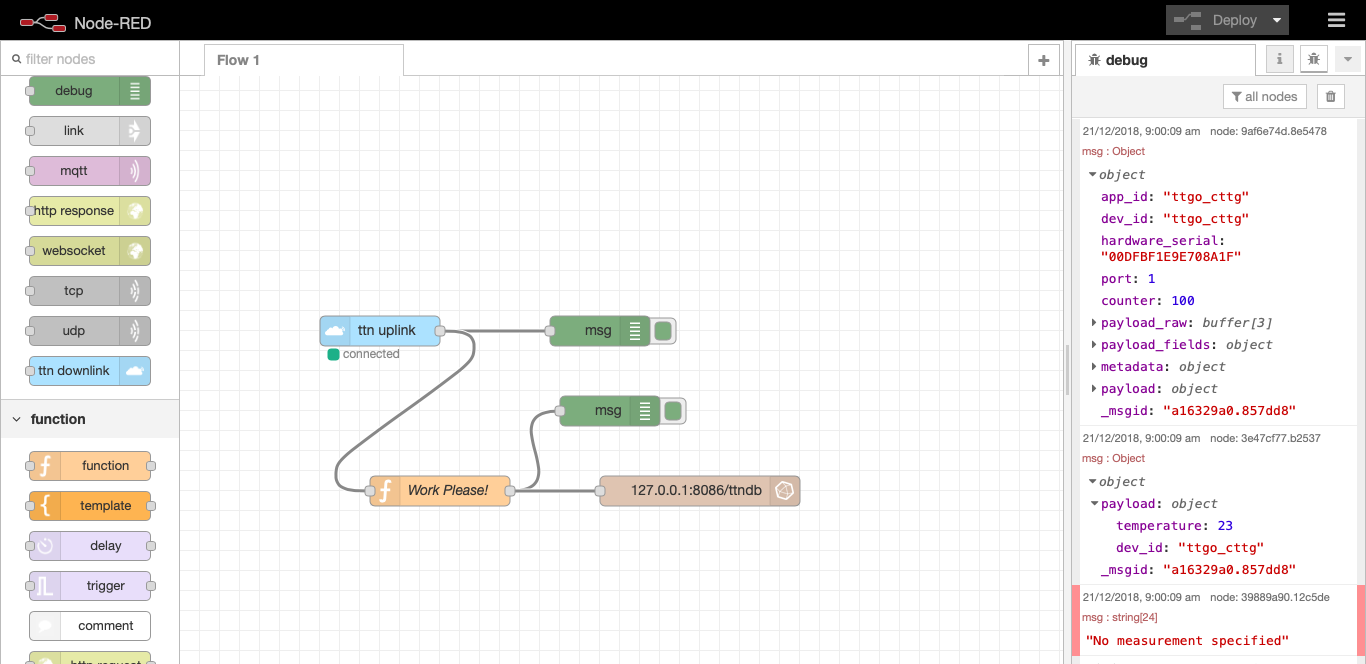Viewport: 1366px width, 664px height.
Task: Open the hamburger main menu
Action: coord(1336,20)
